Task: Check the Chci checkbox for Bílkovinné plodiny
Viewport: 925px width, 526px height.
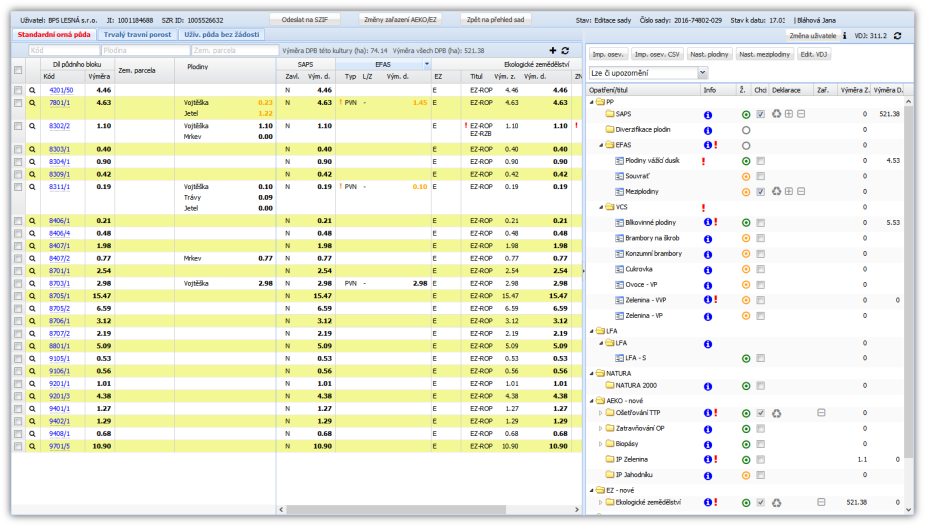Action: (761, 223)
